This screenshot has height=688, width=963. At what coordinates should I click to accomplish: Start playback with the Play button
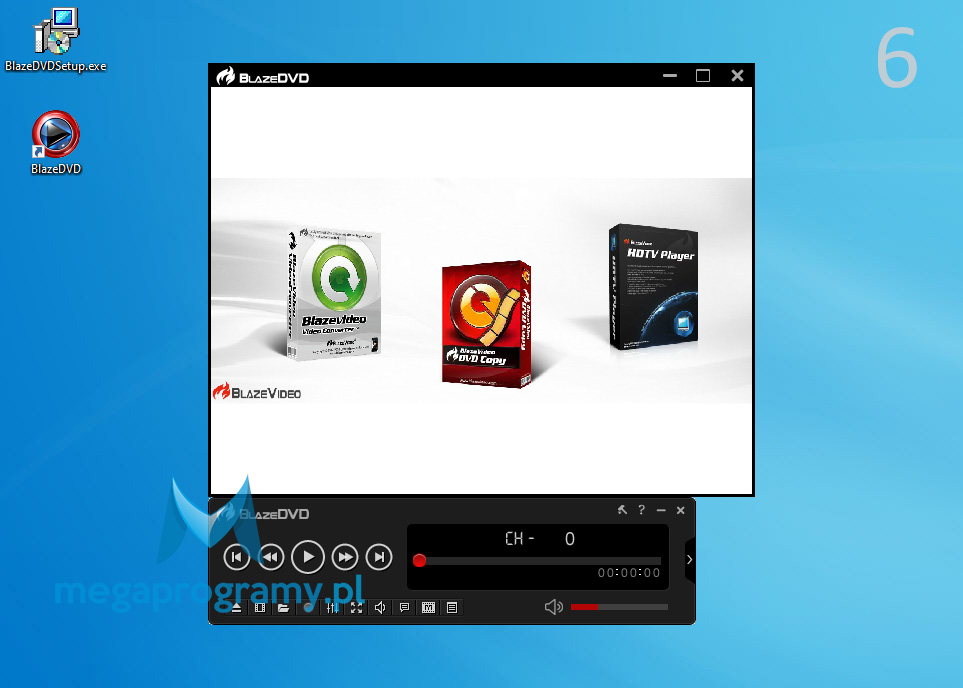[308, 557]
